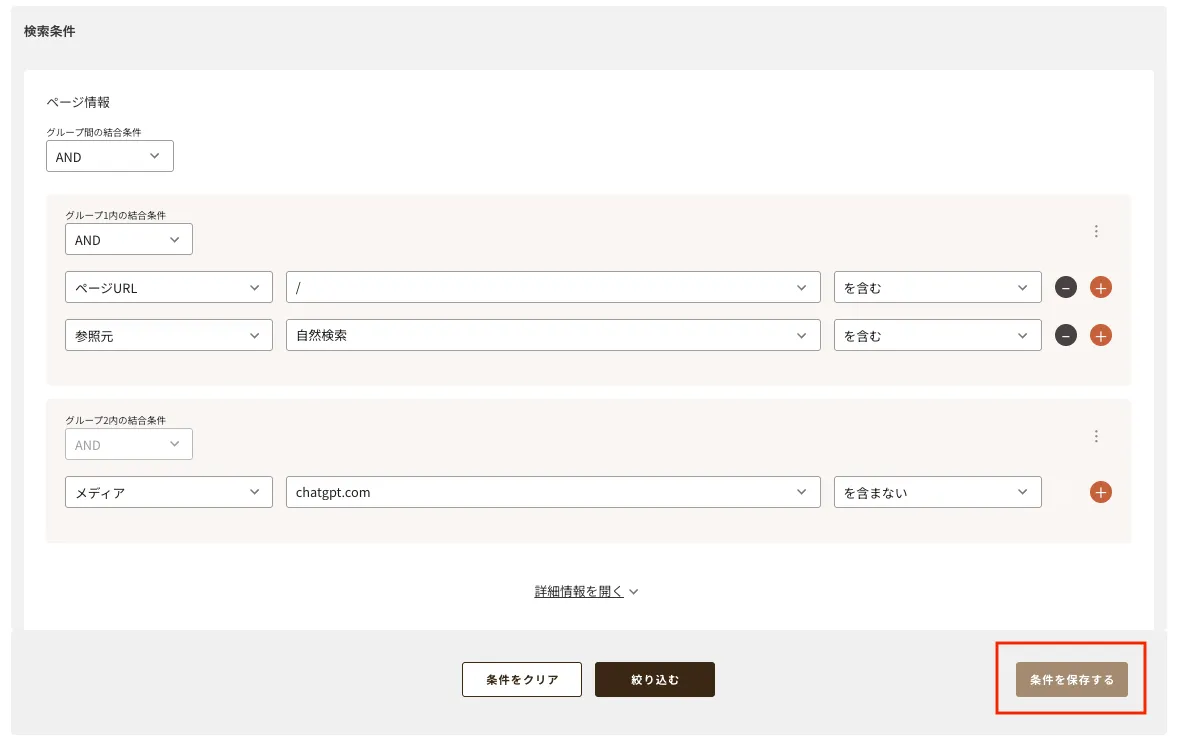Remove the 参照元 condition row with minus icon
This screenshot has height=752, width=1178.
coord(1066,336)
